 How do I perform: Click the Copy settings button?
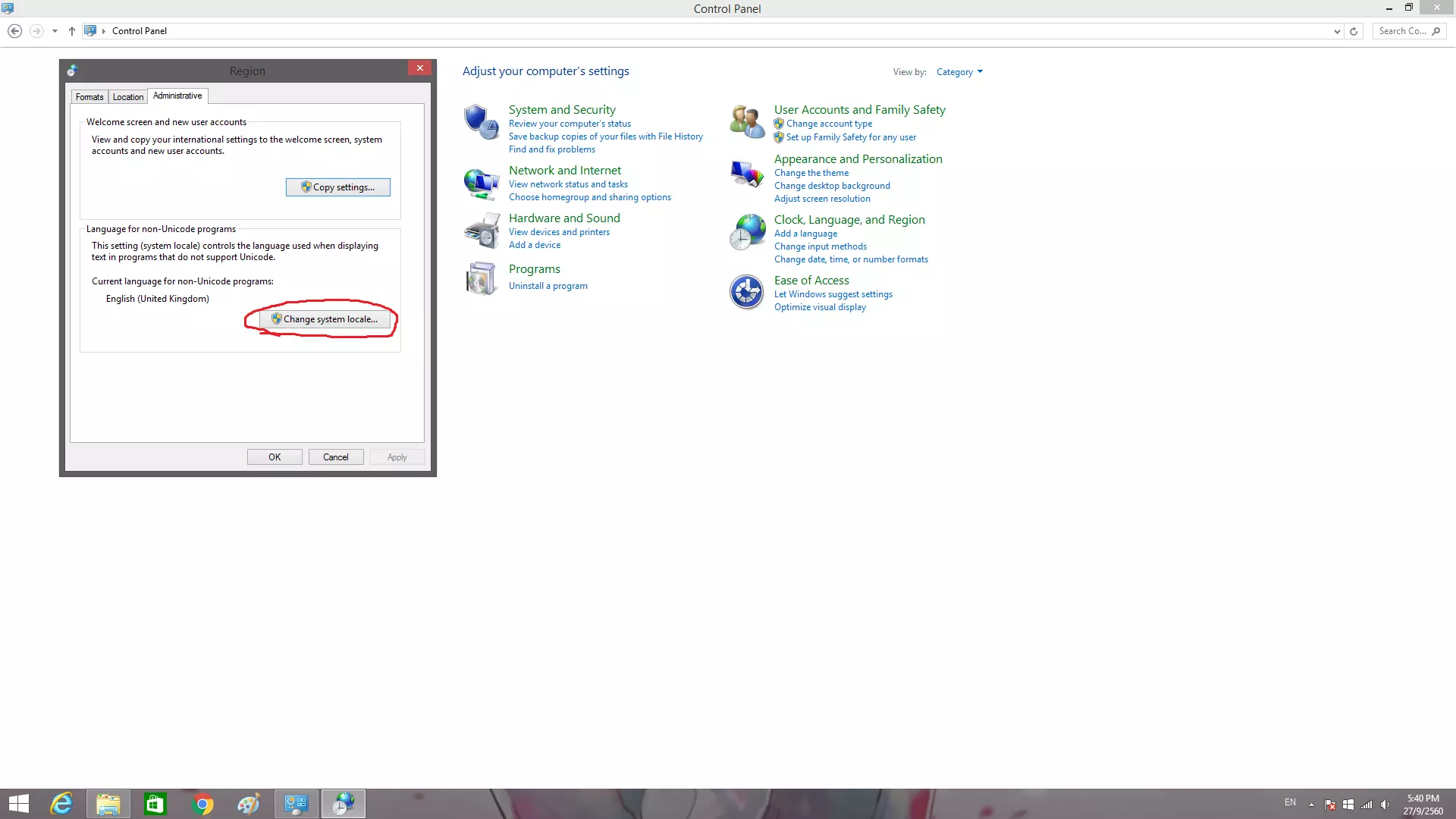click(x=337, y=187)
